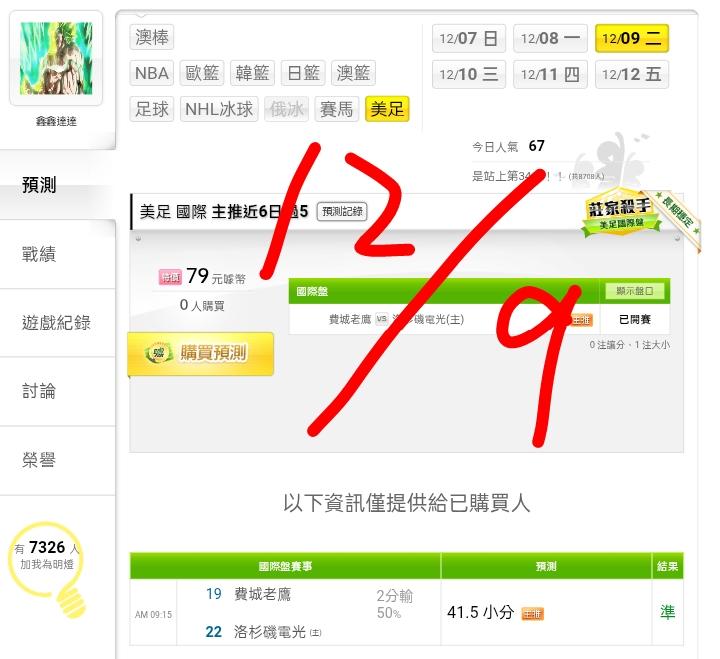Select the 足球 sport tab
This screenshot has height=659, width=720.
[x=152, y=109]
